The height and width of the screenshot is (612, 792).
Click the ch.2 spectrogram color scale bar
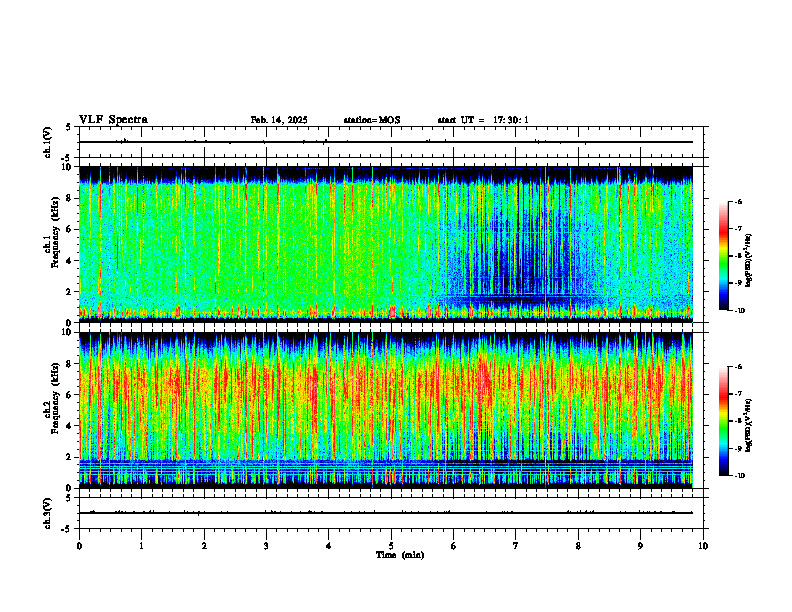point(724,421)
